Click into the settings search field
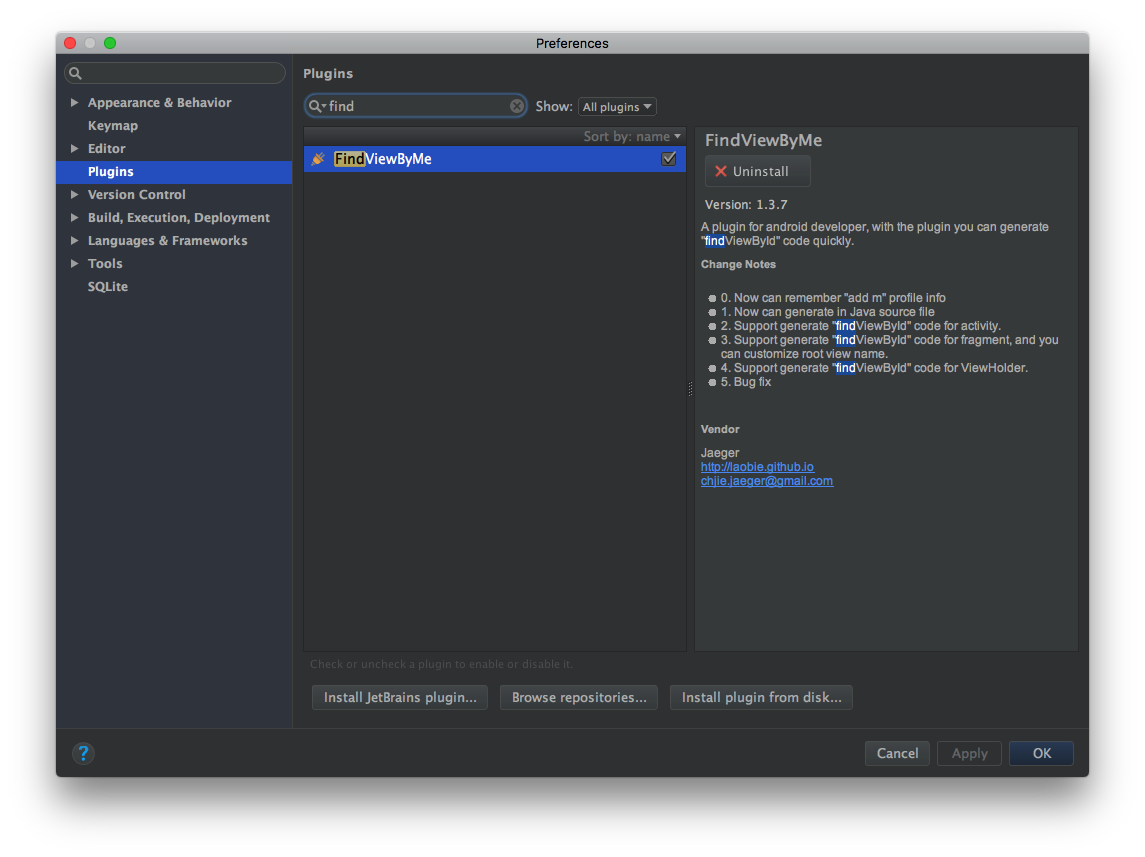This screenshot has width=1145, height=857. [180, 74]
